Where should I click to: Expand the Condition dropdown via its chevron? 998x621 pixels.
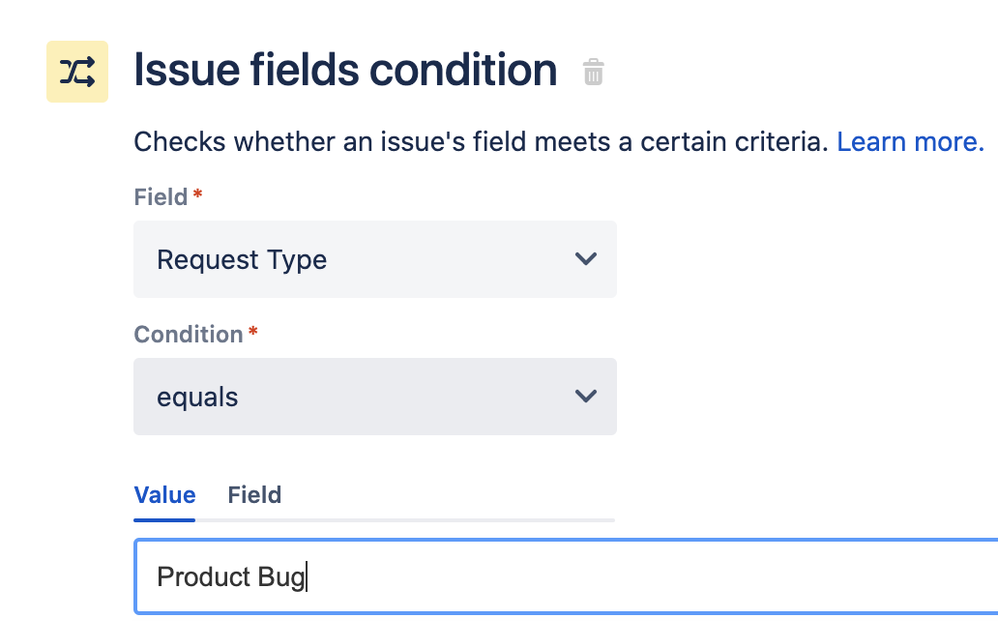(x=586, y=397)
